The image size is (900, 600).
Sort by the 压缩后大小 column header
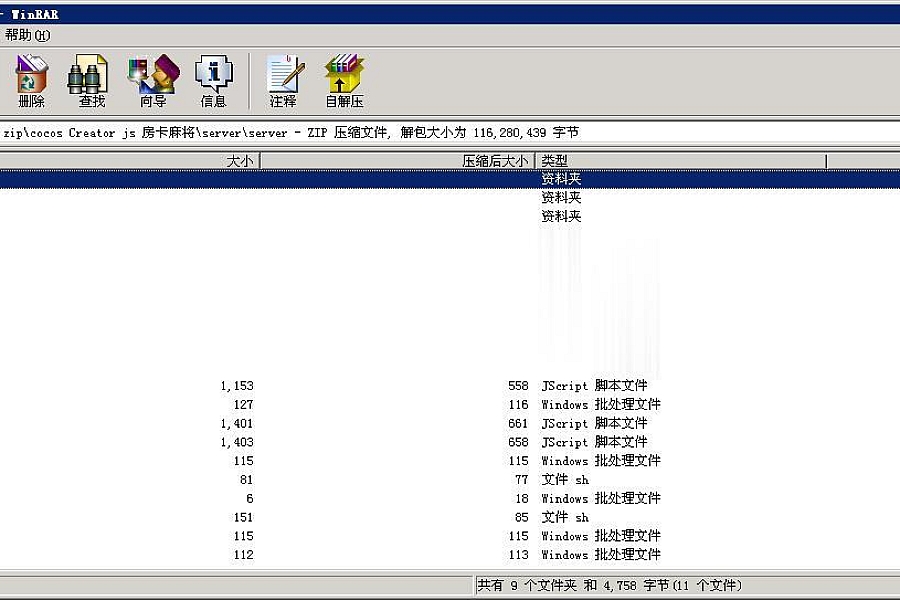click(398, 161)
